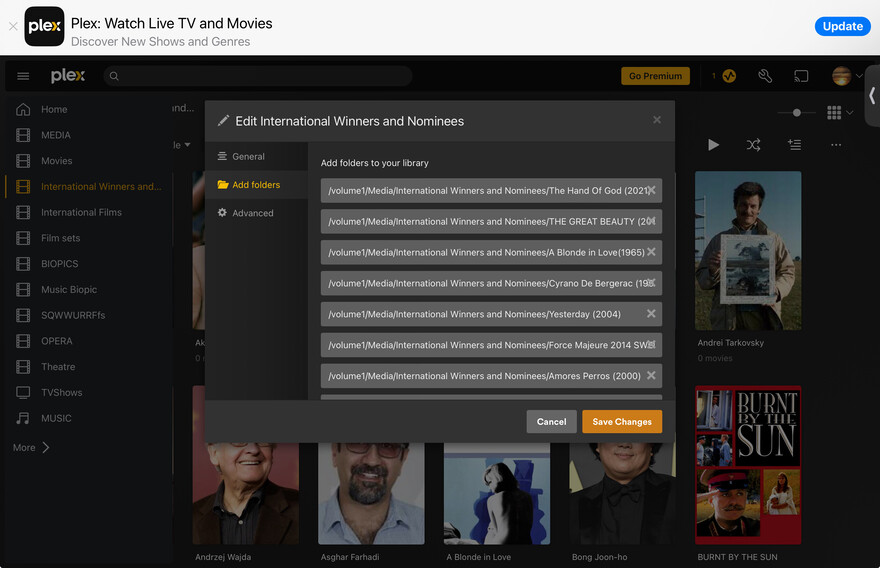880x568 pixels.
Task: Open the hamburger menu in Plex header
Action: [23, 76]
